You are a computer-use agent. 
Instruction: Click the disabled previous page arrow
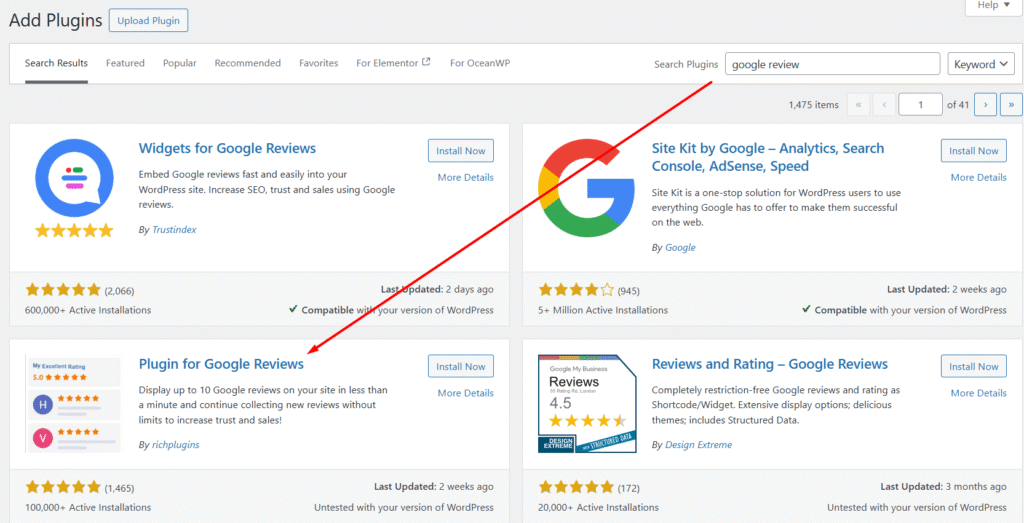(884, 104)
